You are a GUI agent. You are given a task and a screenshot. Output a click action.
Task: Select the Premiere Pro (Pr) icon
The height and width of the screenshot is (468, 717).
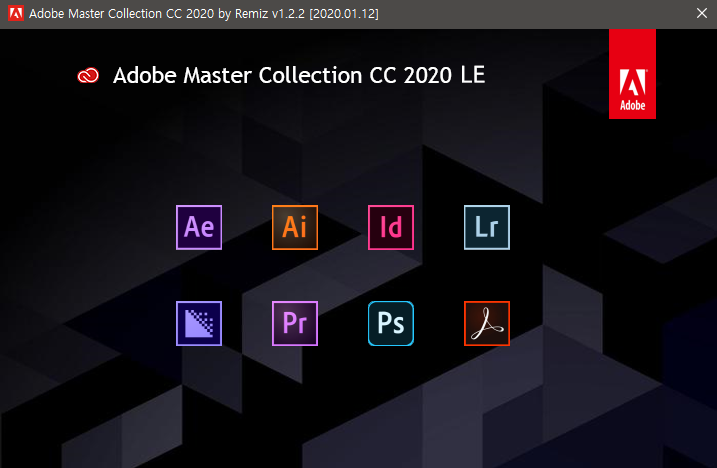tap(295, 323)
